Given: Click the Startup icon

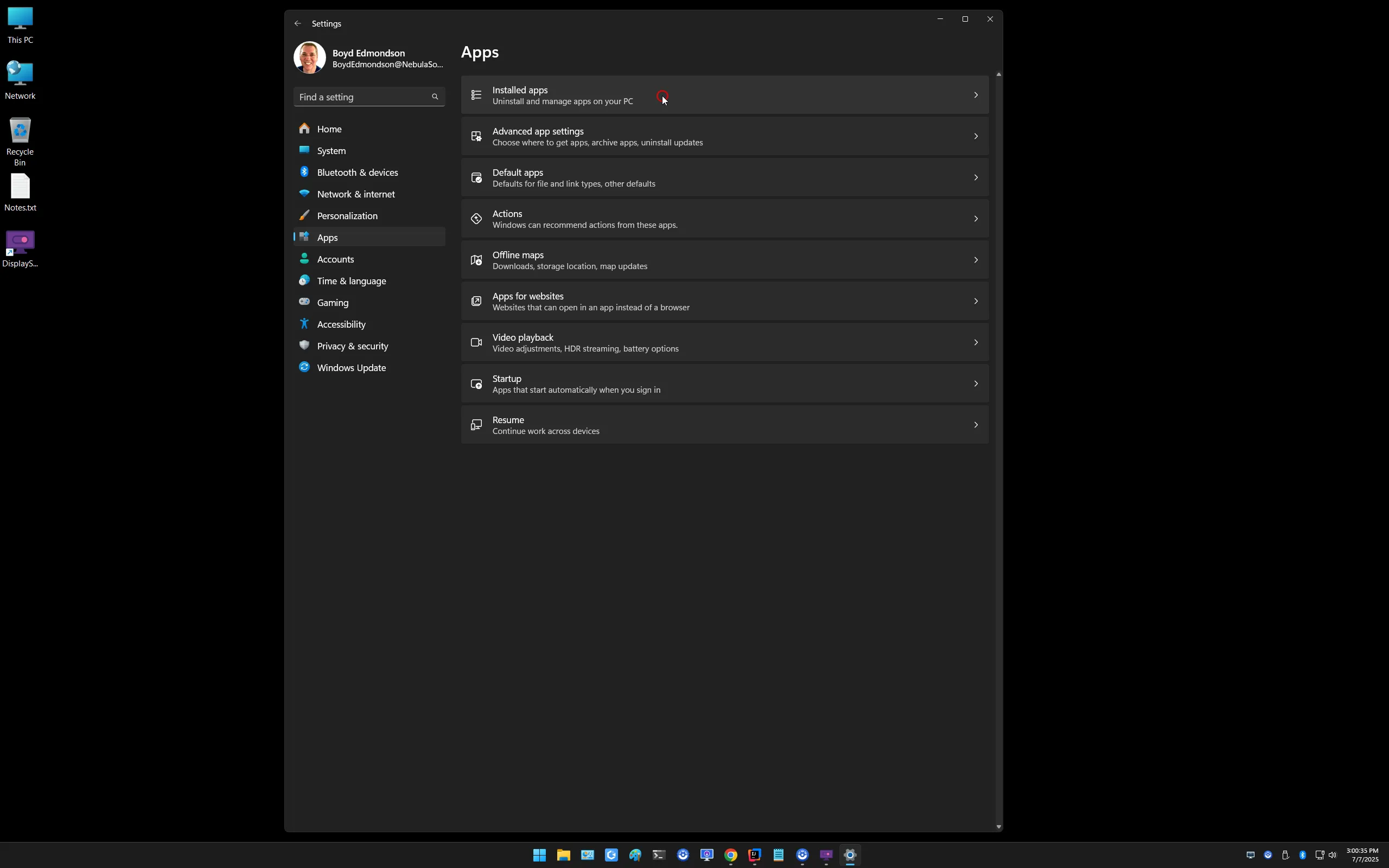Looking at the screenshot, I should pos(476,384).
